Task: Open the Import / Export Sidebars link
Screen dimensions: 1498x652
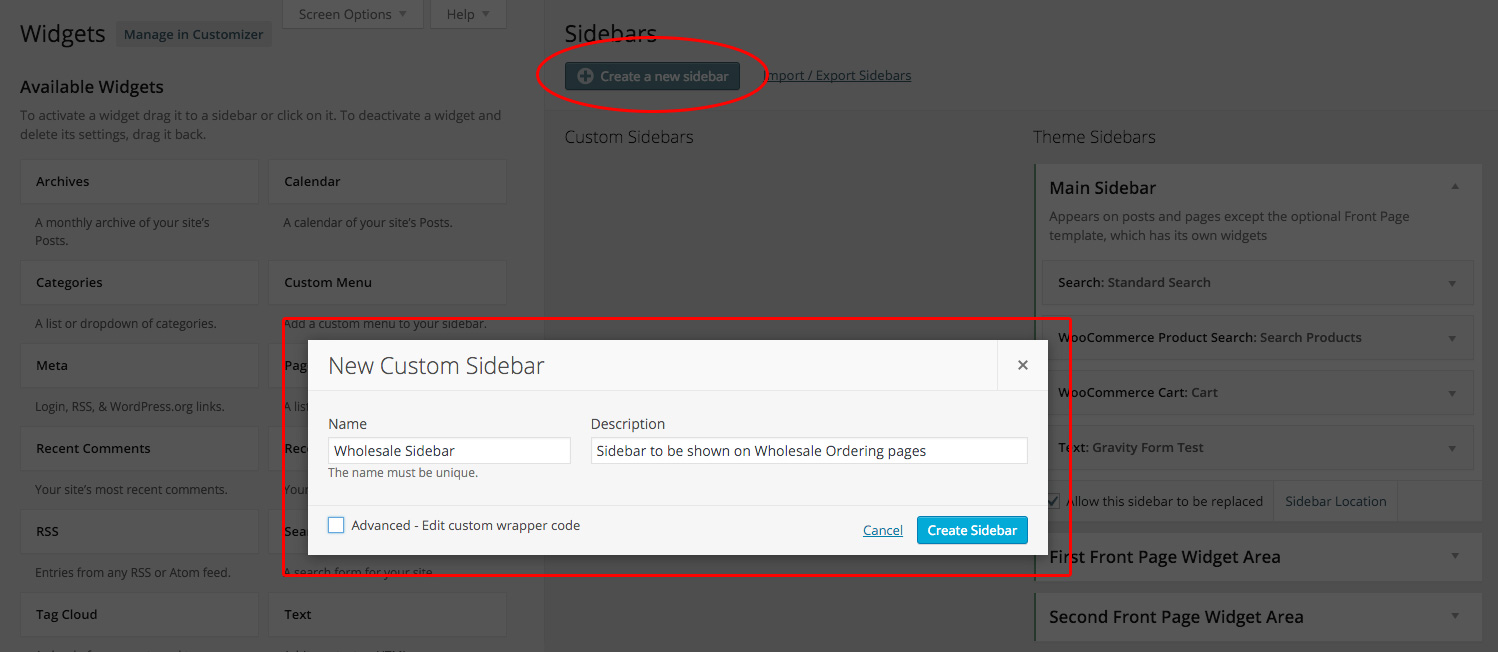Action: pos(837,76)
